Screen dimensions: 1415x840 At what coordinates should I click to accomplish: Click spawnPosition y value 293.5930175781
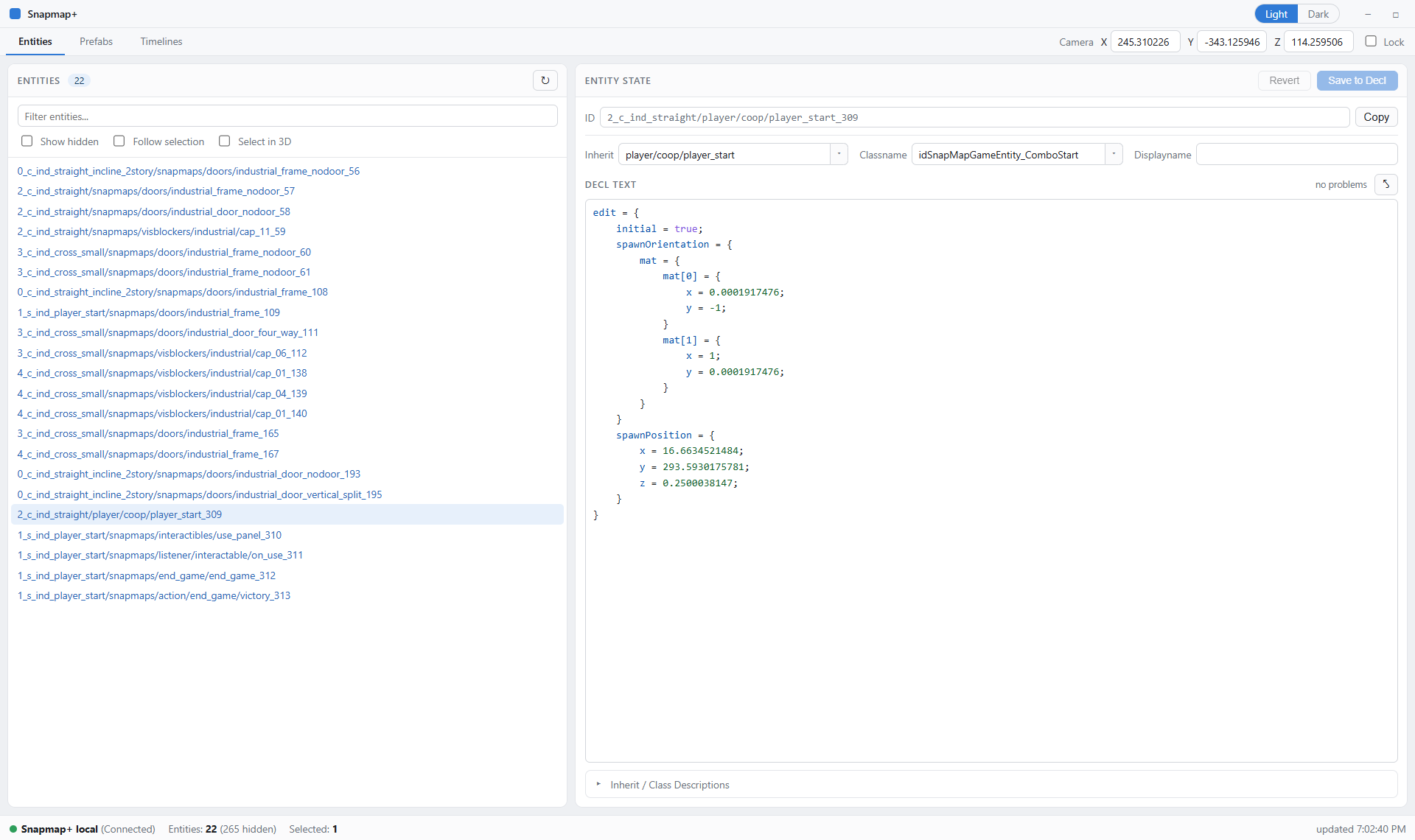703,467
